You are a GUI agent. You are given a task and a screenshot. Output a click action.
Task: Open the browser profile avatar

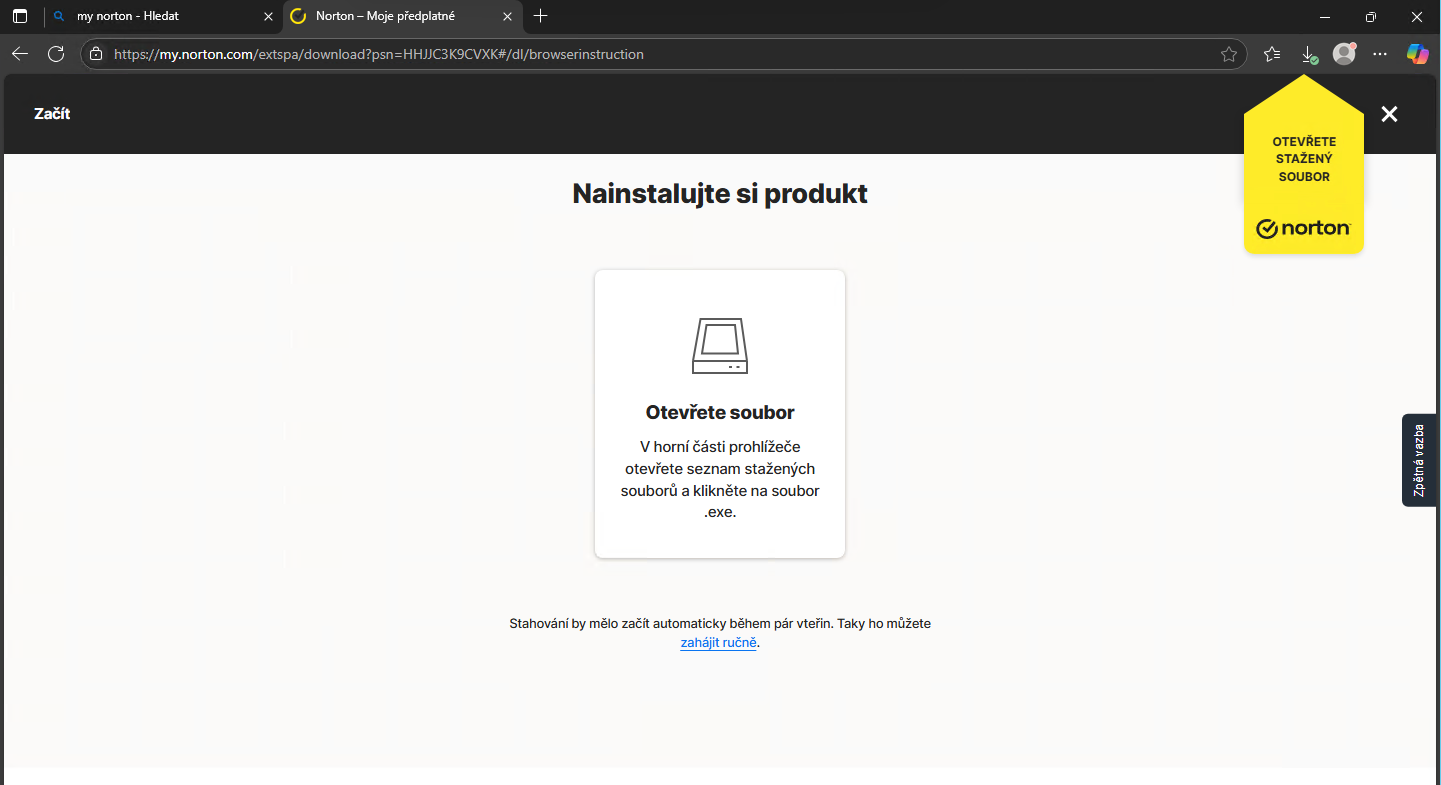(1344, 54)
